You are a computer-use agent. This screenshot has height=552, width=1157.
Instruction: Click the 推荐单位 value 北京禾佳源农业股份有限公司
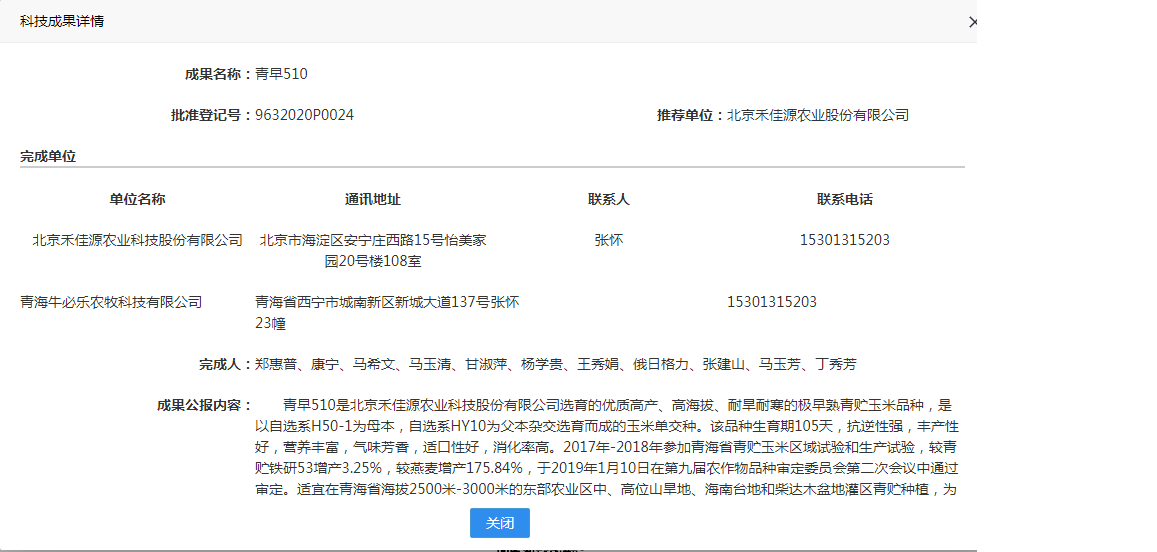(x=817, y=115)
